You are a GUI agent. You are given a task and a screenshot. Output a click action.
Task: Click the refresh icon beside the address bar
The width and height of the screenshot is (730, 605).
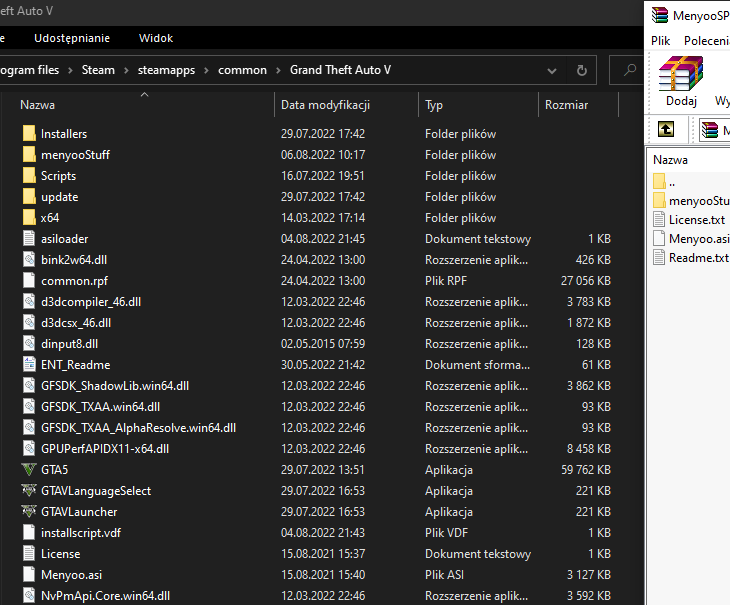tap(581, 70)
